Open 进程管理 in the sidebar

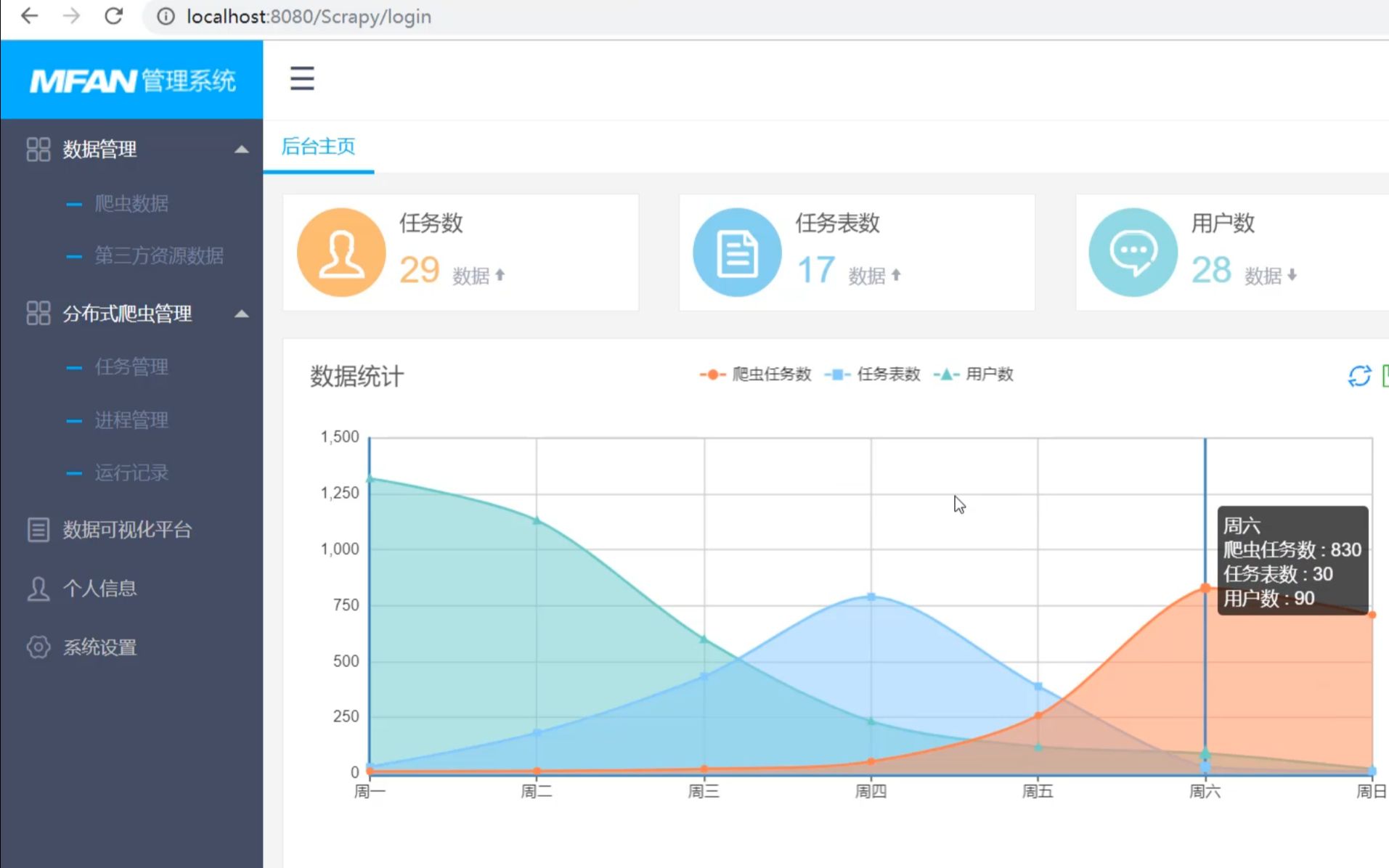131,419
